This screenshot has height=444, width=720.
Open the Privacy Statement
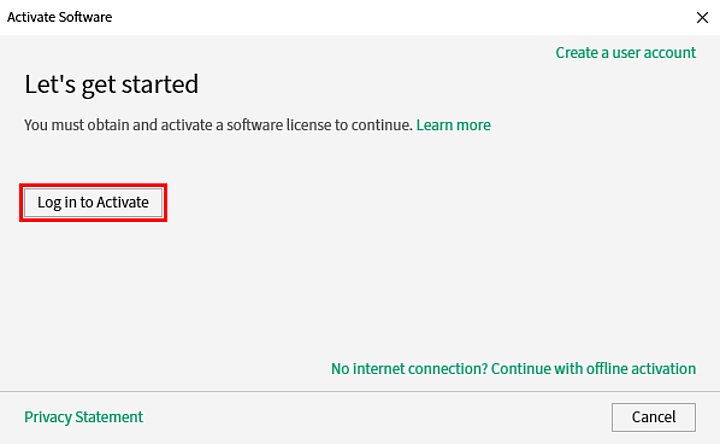coord(83,417)
